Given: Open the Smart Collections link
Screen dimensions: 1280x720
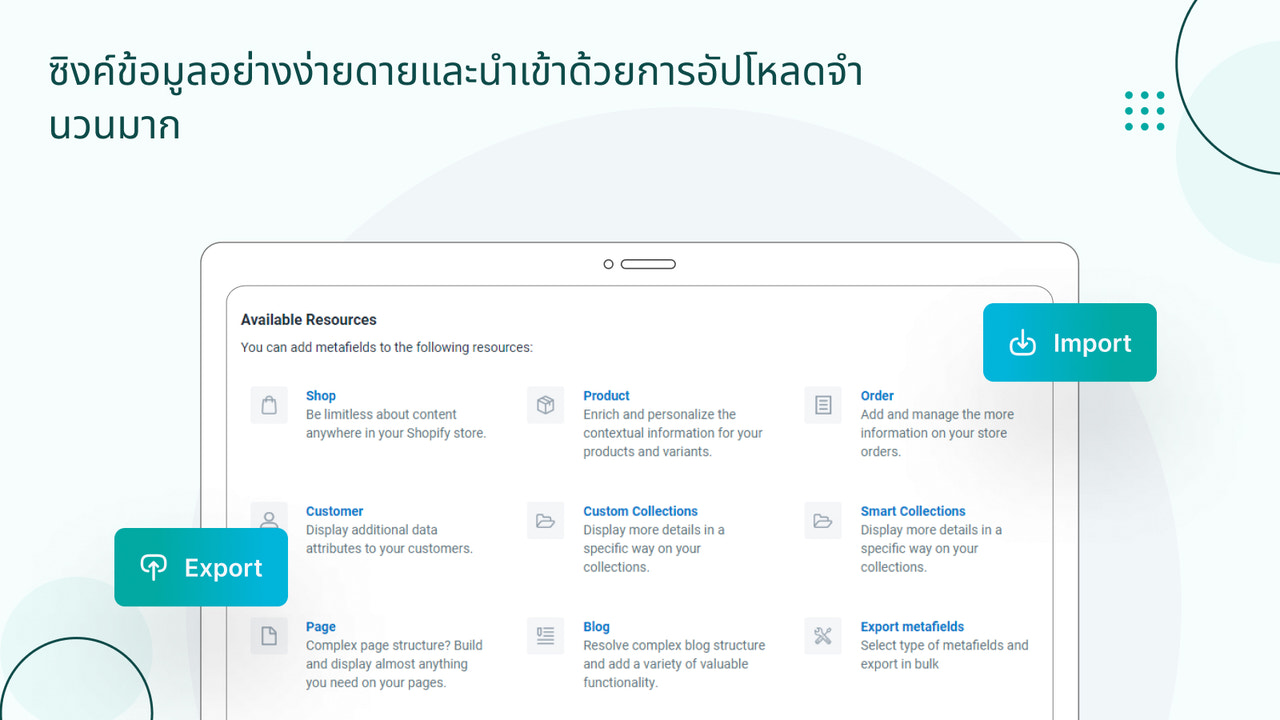Looking at the screenshot, I should [913, 511].
